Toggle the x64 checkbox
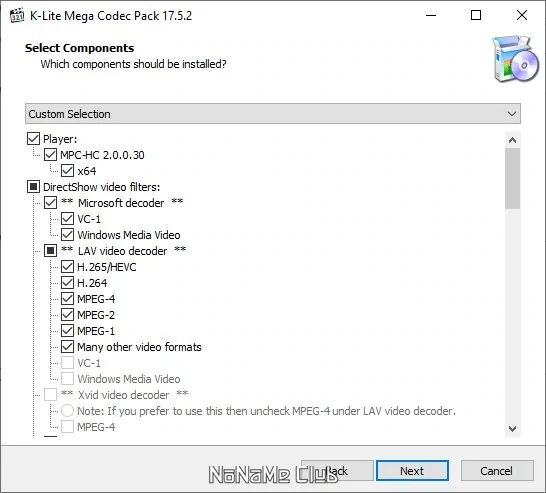This screenshot has height=493, width=546. click(x=67, y=171)
